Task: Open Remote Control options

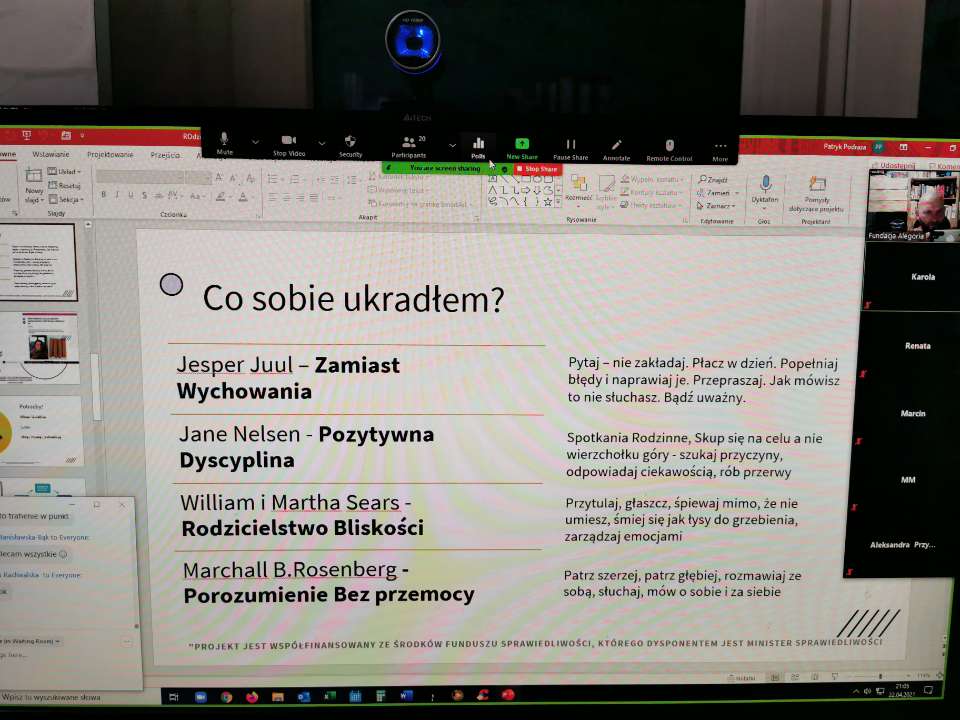Action: [669, 150]
